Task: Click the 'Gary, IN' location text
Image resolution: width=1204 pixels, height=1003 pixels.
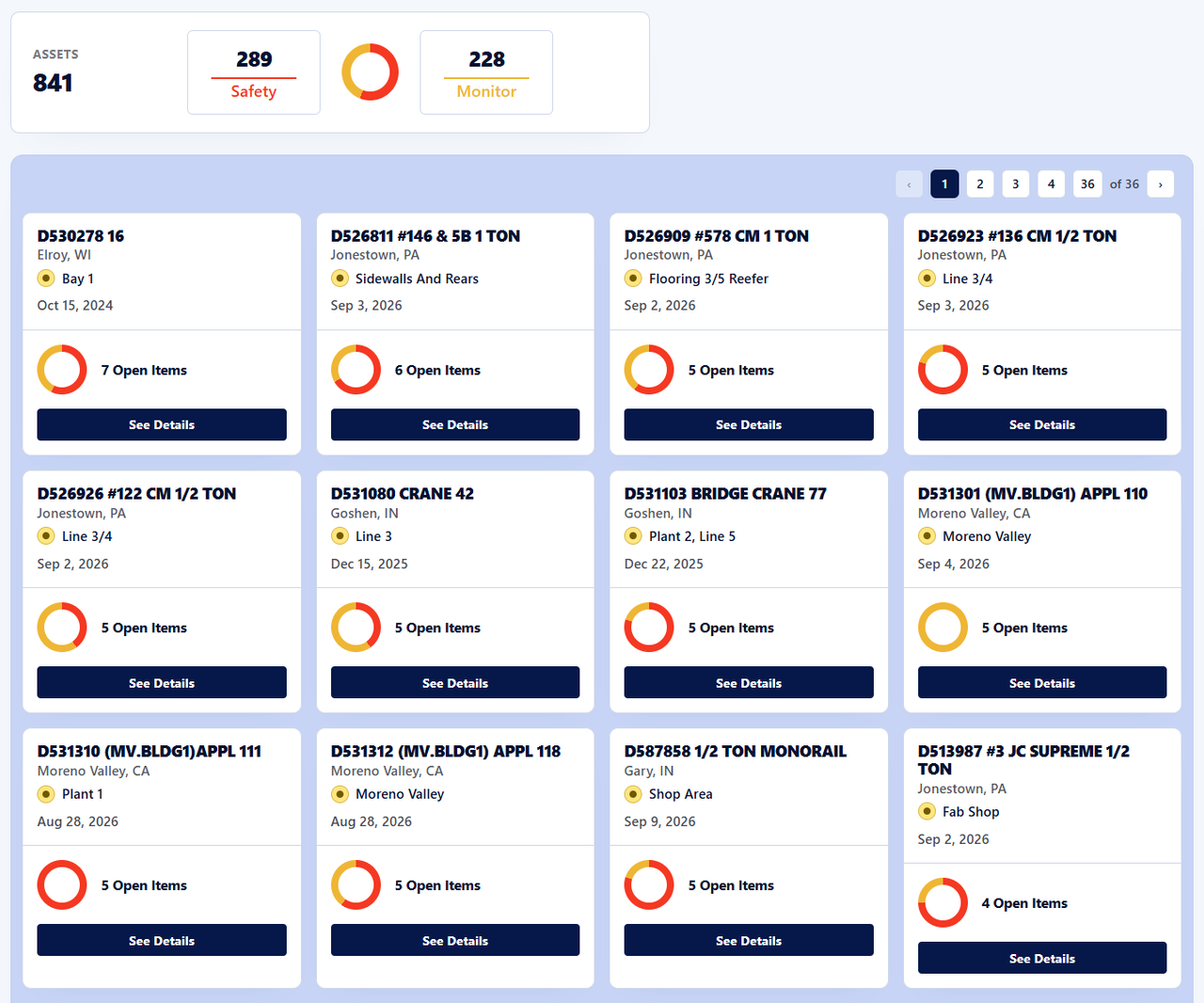Action: (x=649, y=771)
